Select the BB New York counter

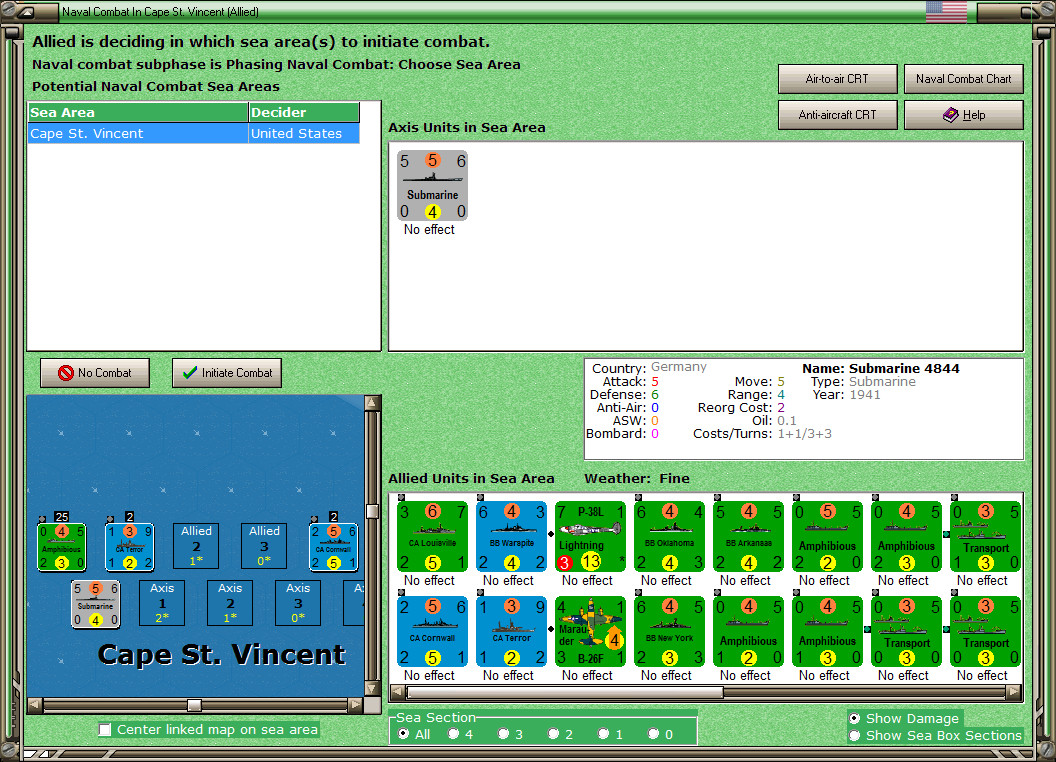coord(669,631)
